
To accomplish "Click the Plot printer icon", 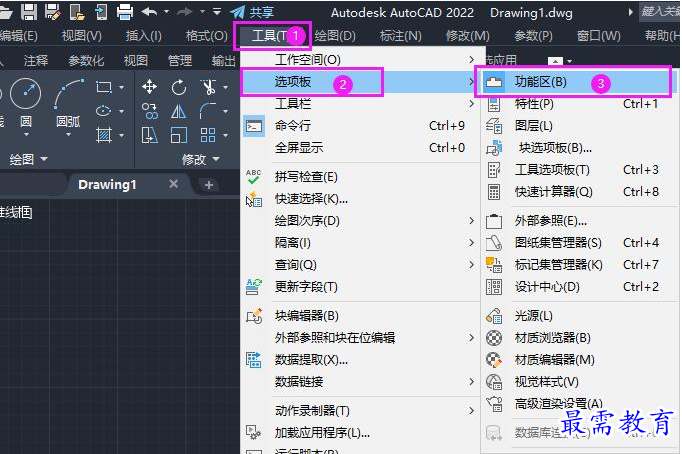I will click(125, 12).
